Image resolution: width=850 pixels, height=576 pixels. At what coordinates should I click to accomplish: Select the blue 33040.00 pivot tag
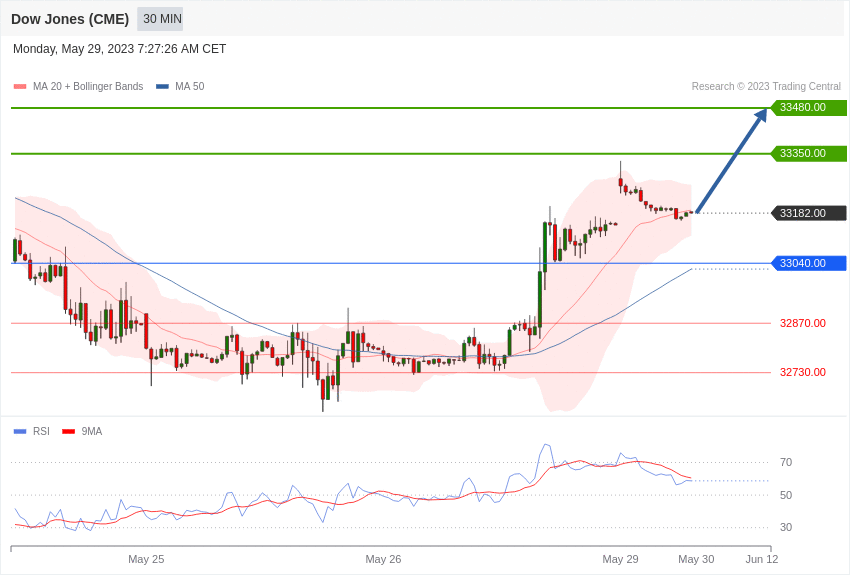click(x=808, y=263)
